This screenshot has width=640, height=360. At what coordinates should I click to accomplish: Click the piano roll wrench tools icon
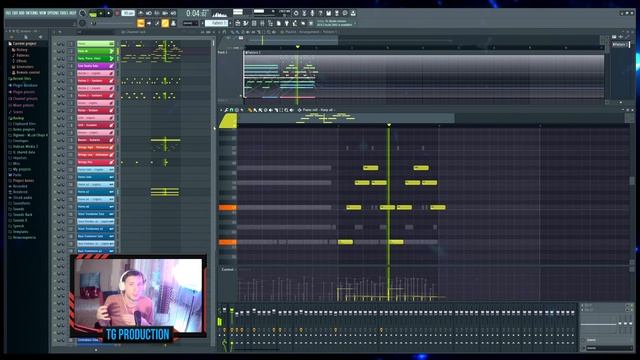(226, 110)
